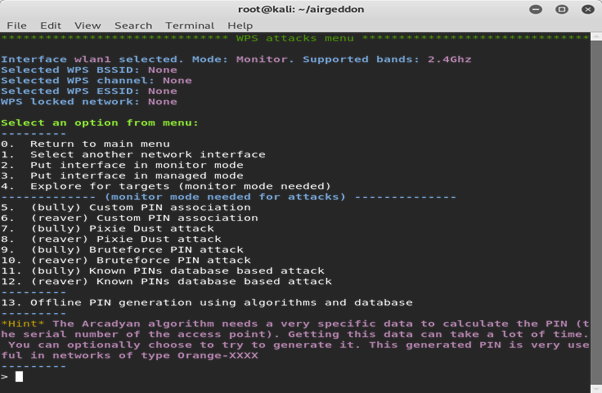The width and height of the screenshot is (602, 393).
Task: Click option 6 reaver Custom PIN association
Action: click(x=129, y=218)
